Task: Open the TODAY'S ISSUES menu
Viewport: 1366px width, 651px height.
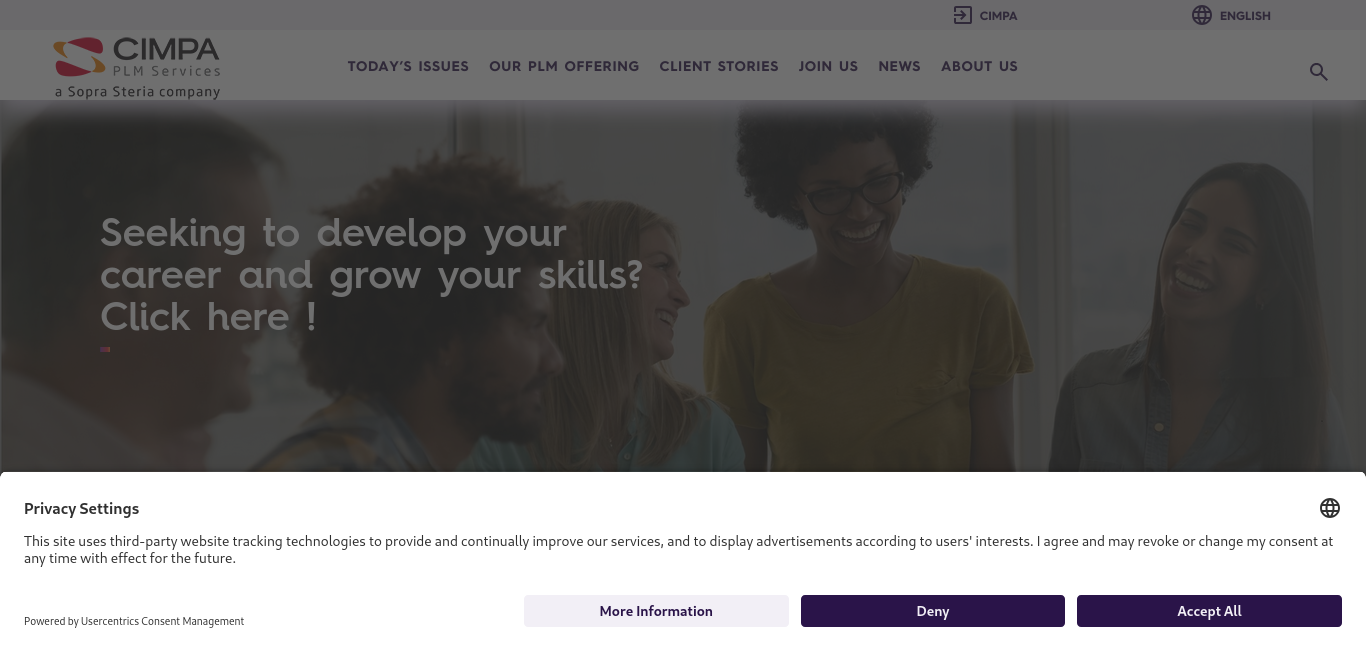Action: (408, 66)
